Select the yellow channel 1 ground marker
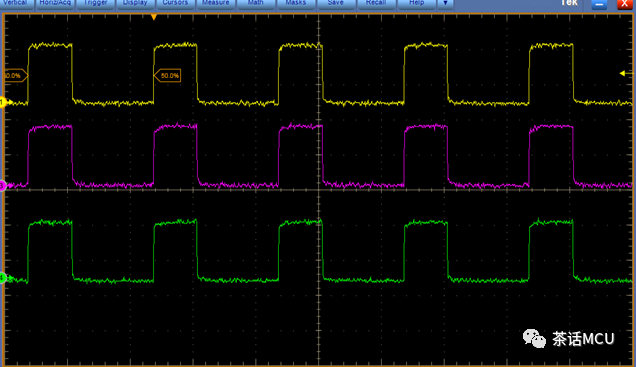This screenshot has width=636, height=367. 5,102
